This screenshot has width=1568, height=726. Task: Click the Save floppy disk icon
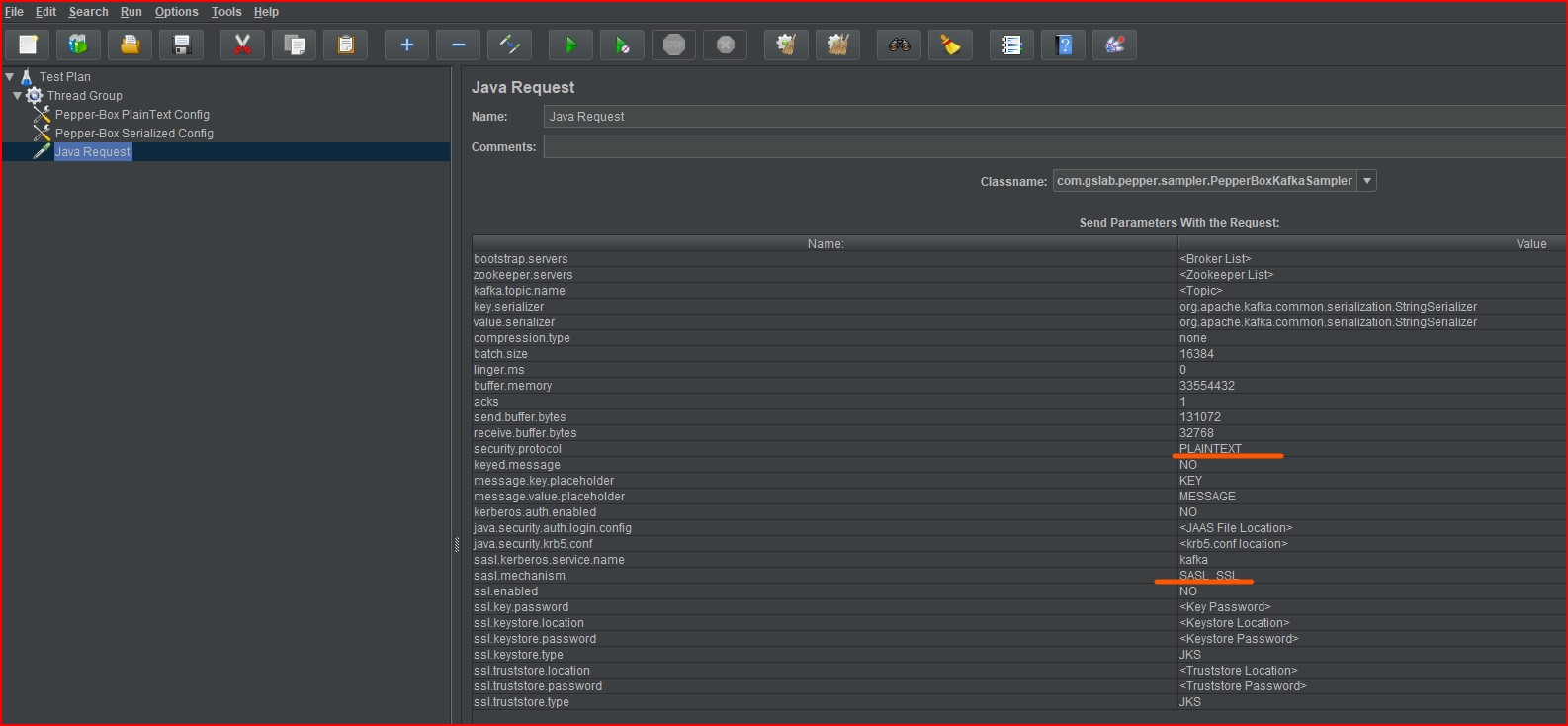(x=182, y=45)
